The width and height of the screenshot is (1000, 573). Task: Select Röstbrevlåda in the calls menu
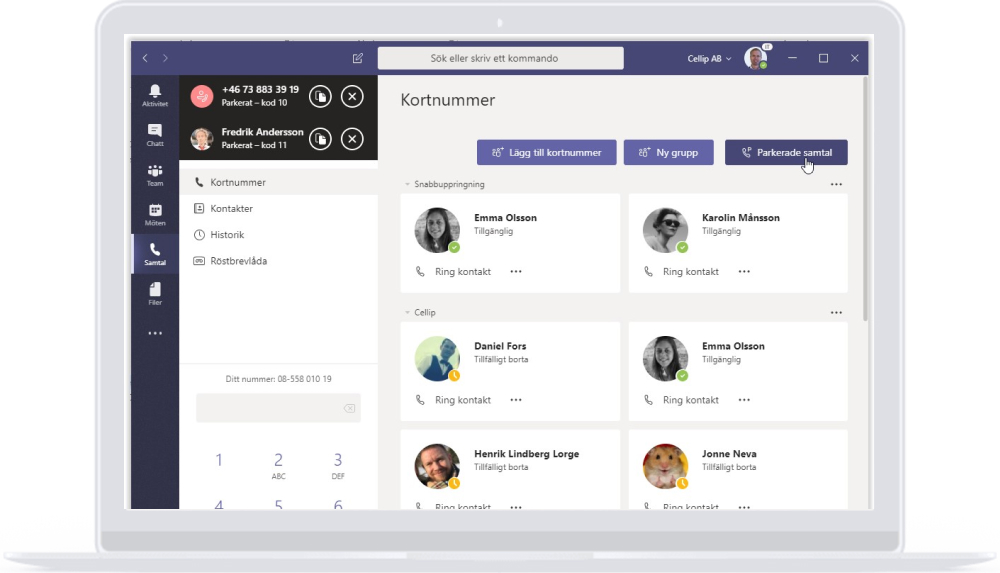pos(279,260)
